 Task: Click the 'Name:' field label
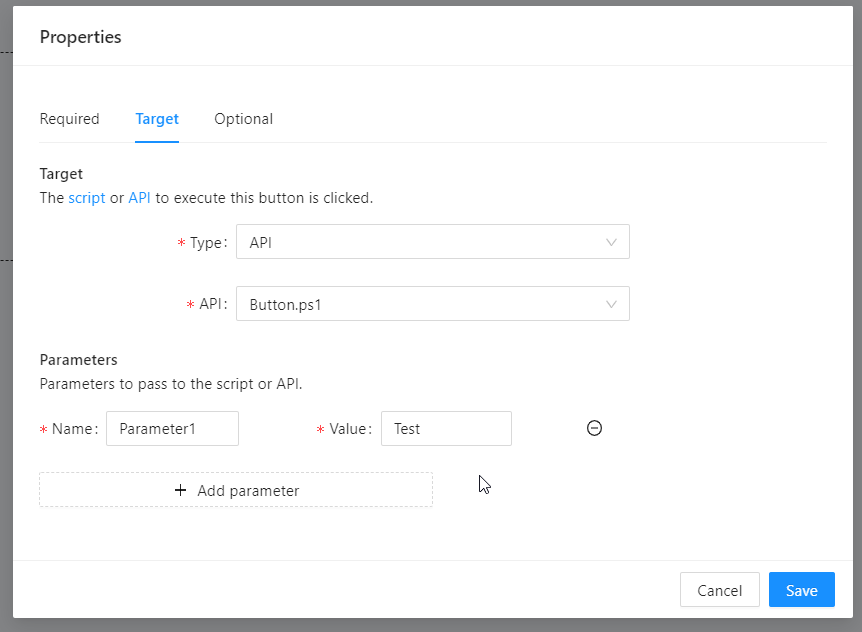click(x=75, y=429)
